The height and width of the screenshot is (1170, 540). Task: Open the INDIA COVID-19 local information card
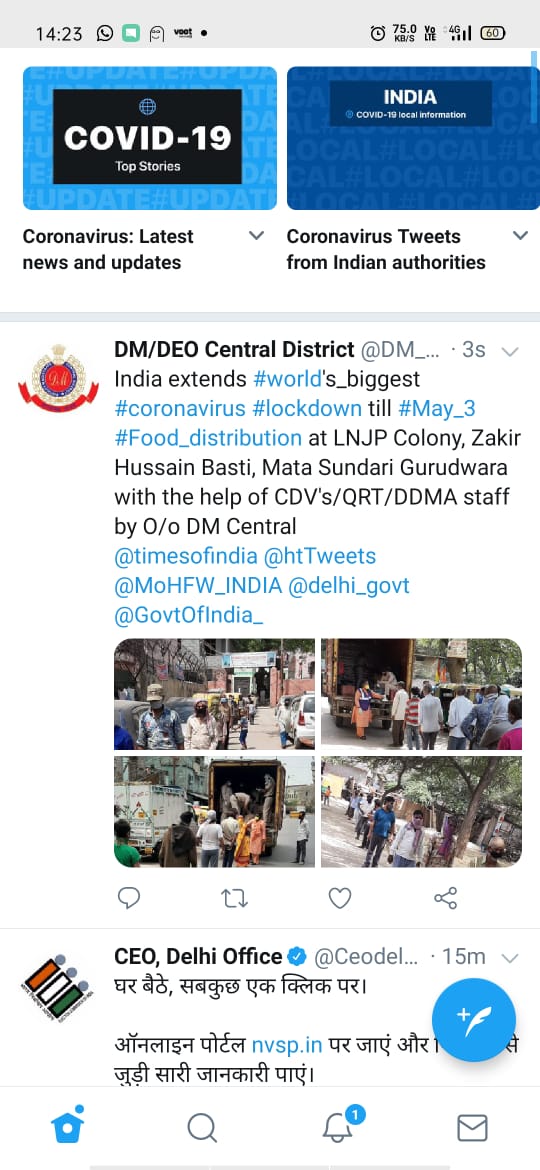pos(413,138)
